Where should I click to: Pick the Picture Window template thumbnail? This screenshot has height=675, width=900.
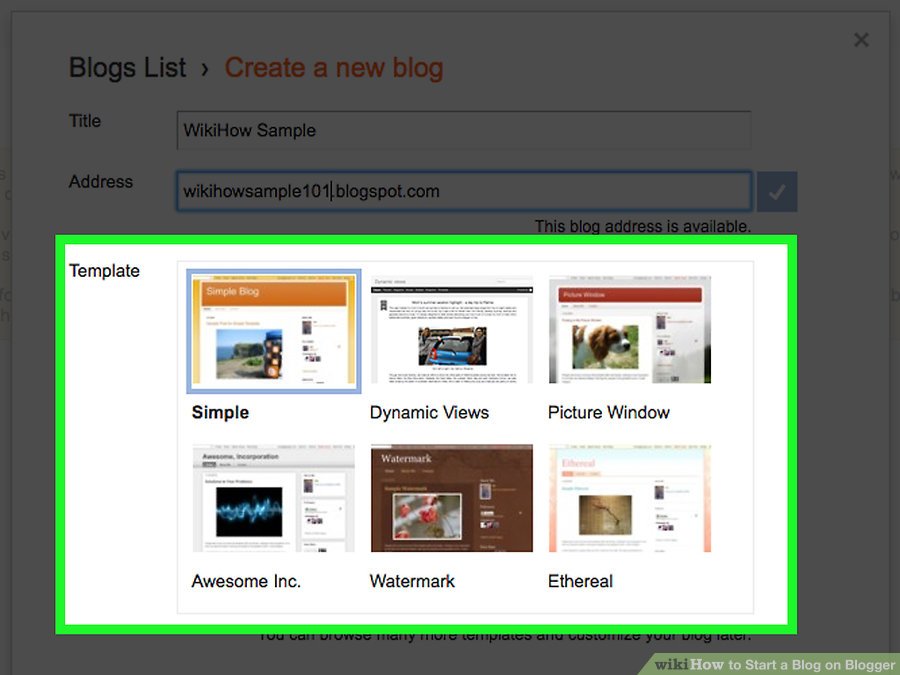630,329
